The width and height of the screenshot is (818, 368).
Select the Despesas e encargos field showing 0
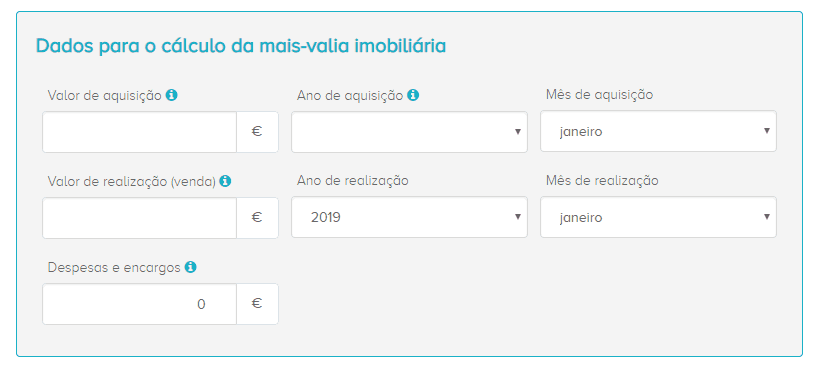click(139, 304)
